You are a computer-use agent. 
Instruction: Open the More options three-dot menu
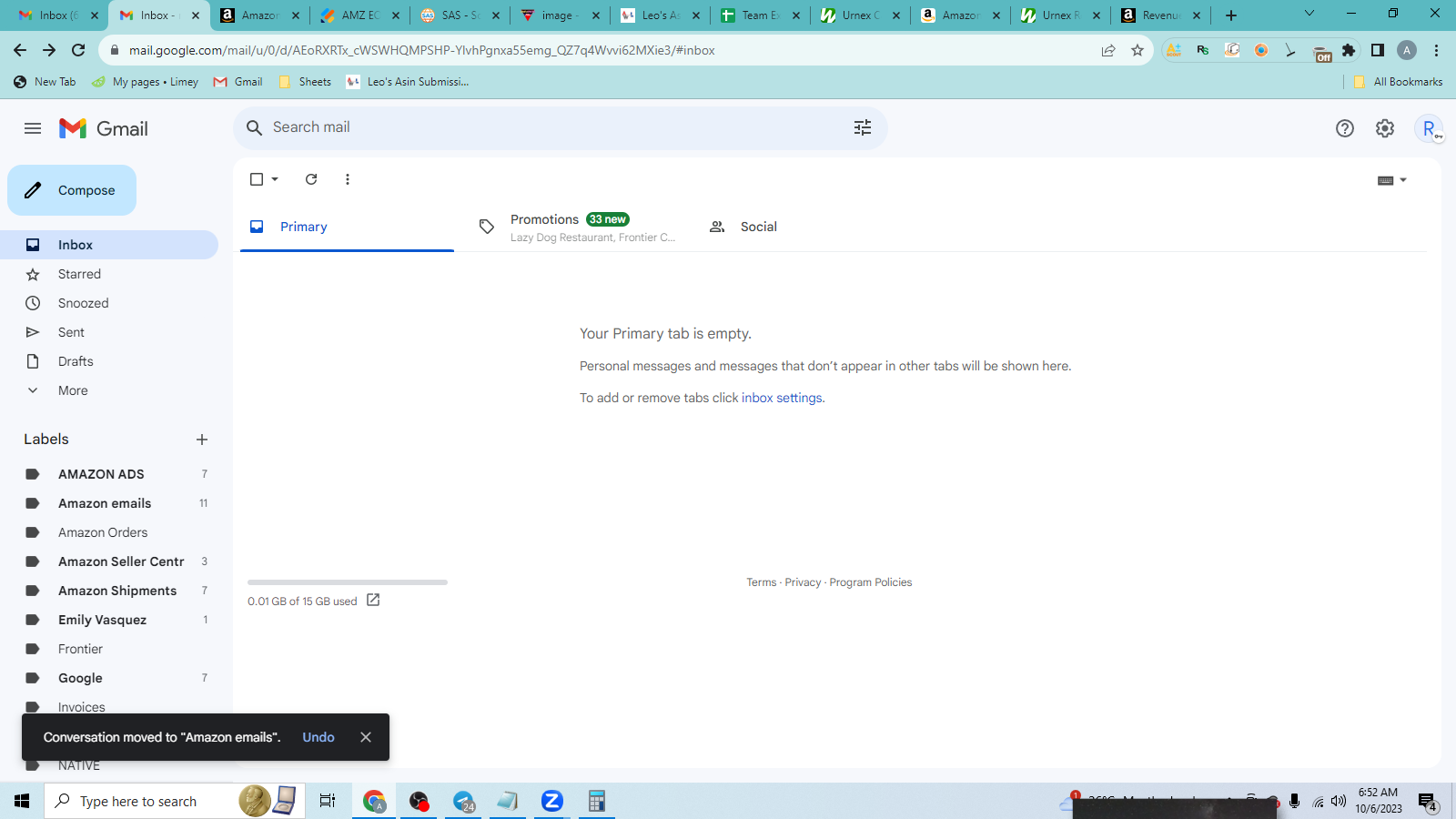tap(348, 179)
